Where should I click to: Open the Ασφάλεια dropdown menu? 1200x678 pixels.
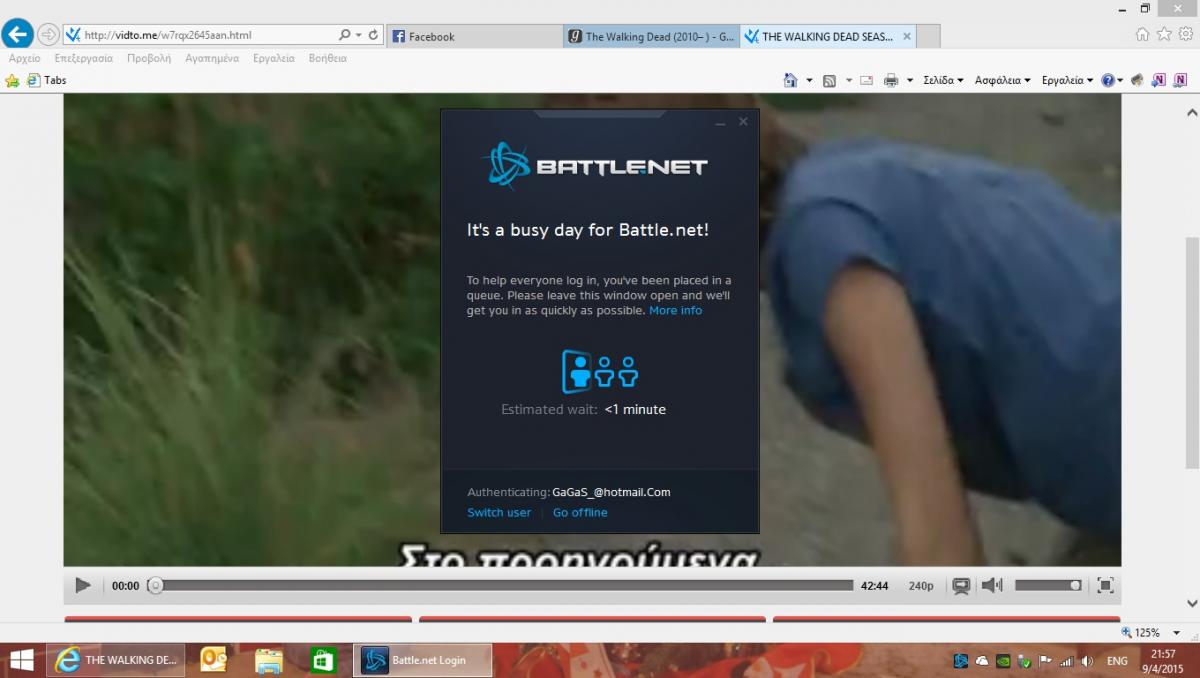[x=1003, y=80]
